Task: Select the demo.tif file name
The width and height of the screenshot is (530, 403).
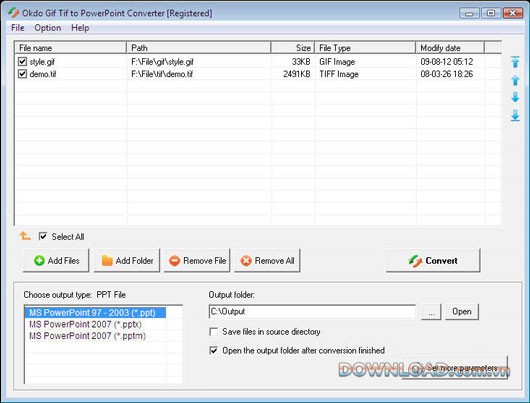Action: pos(43,74)
